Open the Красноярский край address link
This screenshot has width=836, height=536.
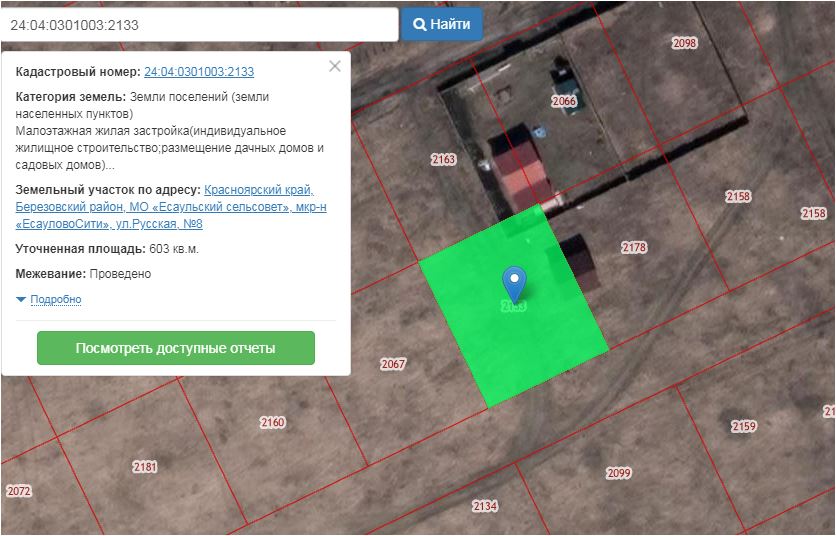(x=258, y=190)
